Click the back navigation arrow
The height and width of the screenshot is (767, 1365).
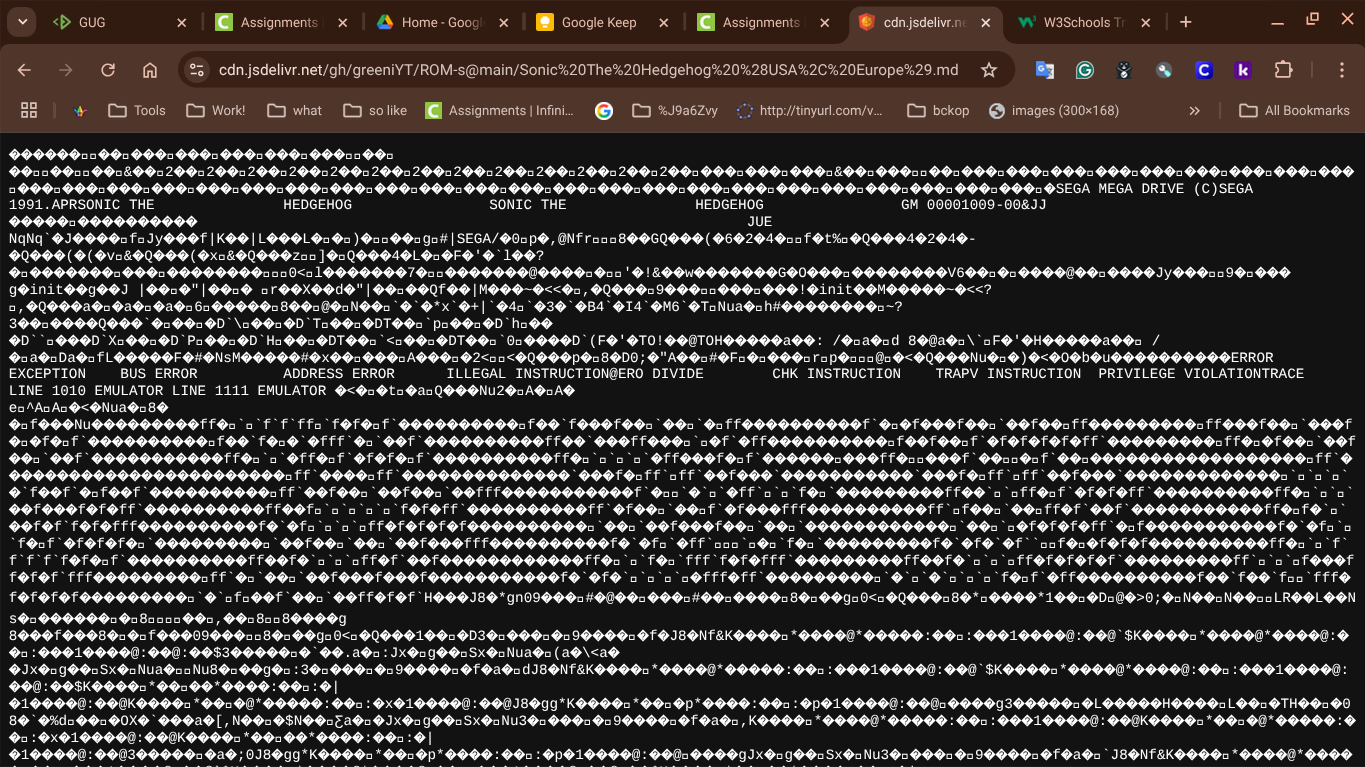(x=24, y=70)
